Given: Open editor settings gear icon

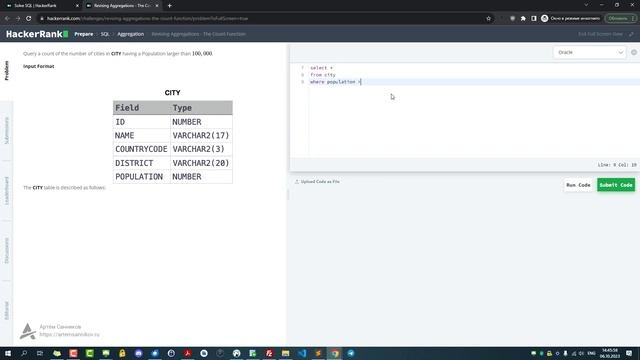Looking at the screenshot, I should click(634, 52).
